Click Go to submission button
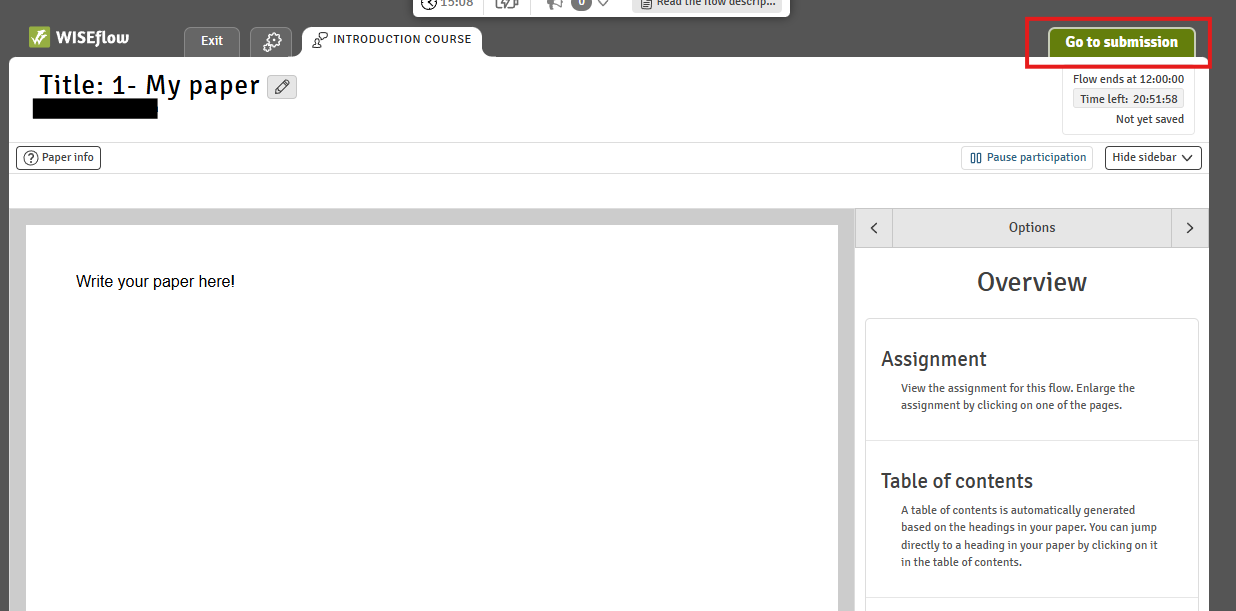The width and height of the screenshot is (1236, 611). tap(1121, 42)
